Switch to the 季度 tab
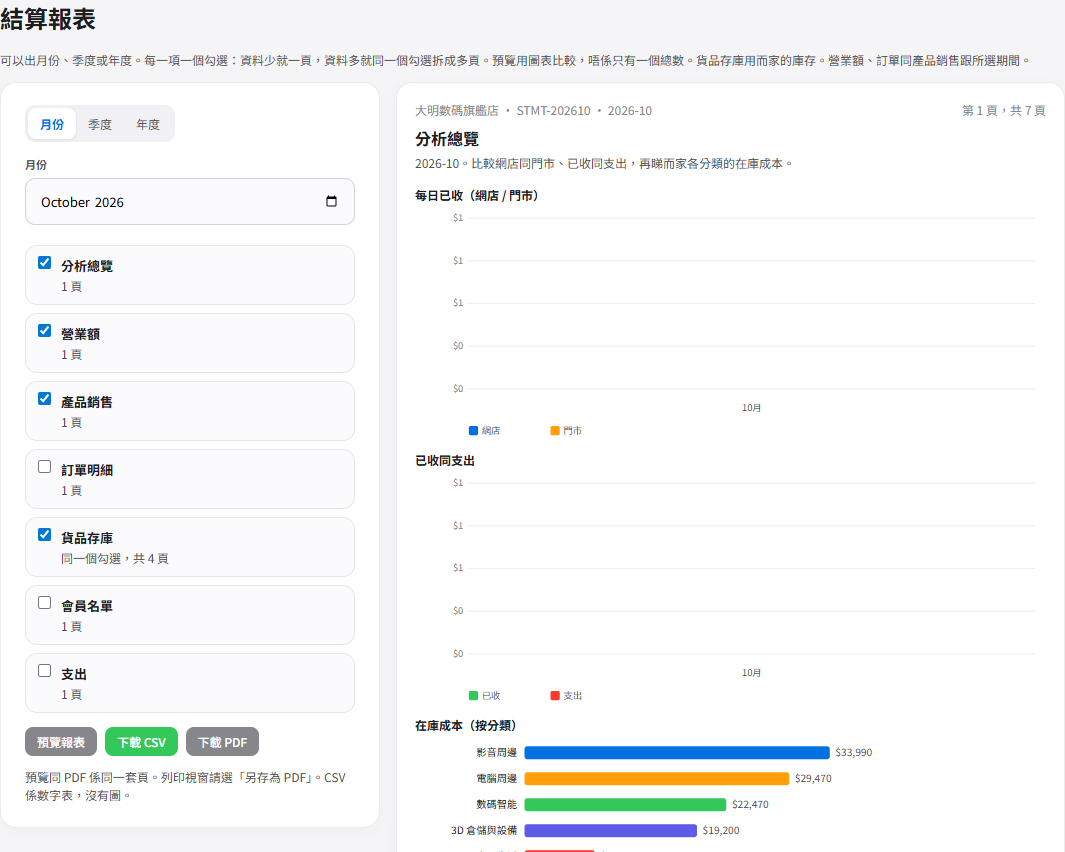This screenshot has height=852, width=1065. tap(100, 124)
